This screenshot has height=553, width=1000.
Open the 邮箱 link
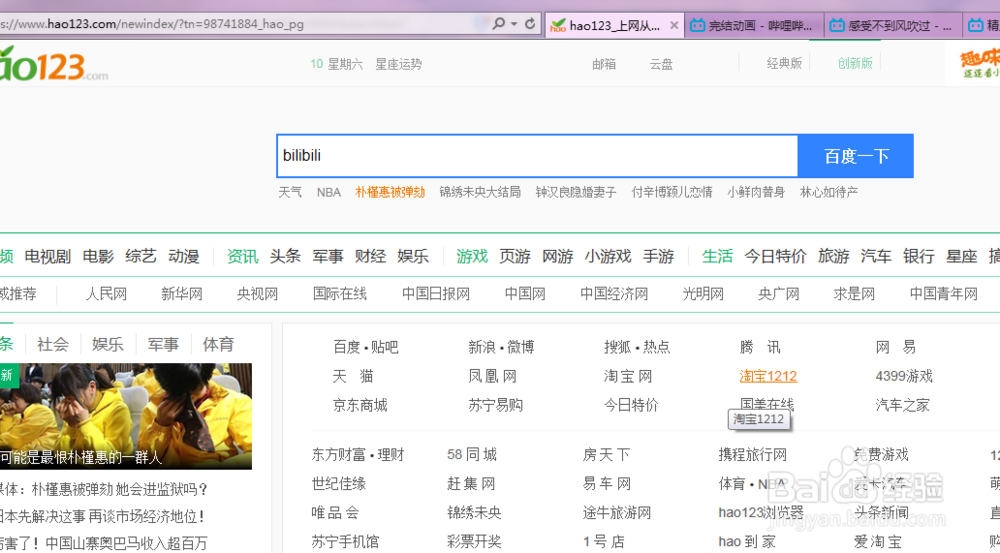click(604, 64)
